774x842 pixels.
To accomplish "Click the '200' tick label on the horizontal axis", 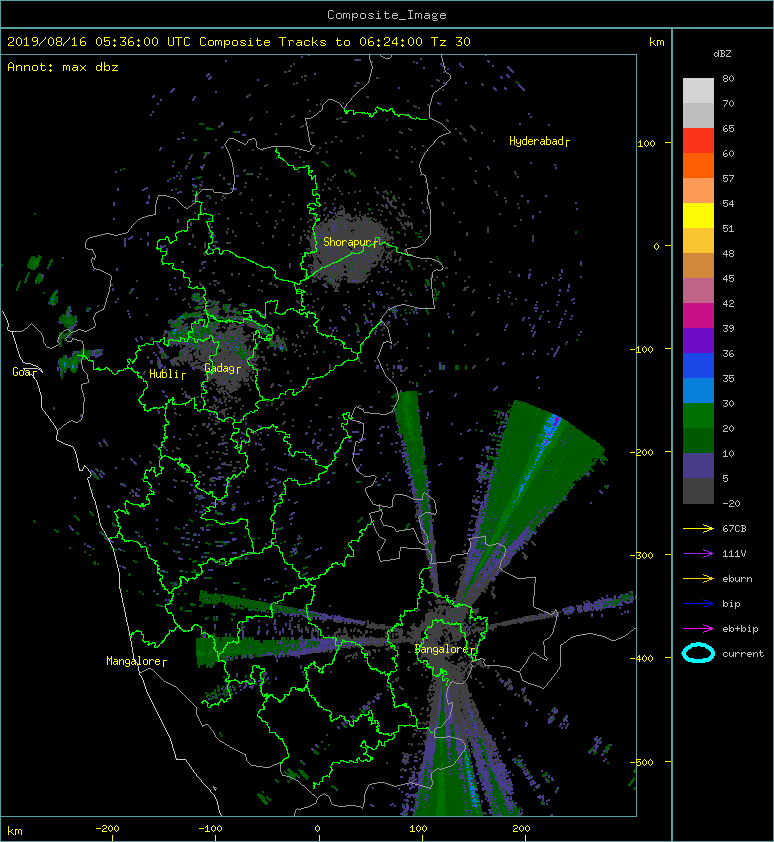I will point(521,829).
